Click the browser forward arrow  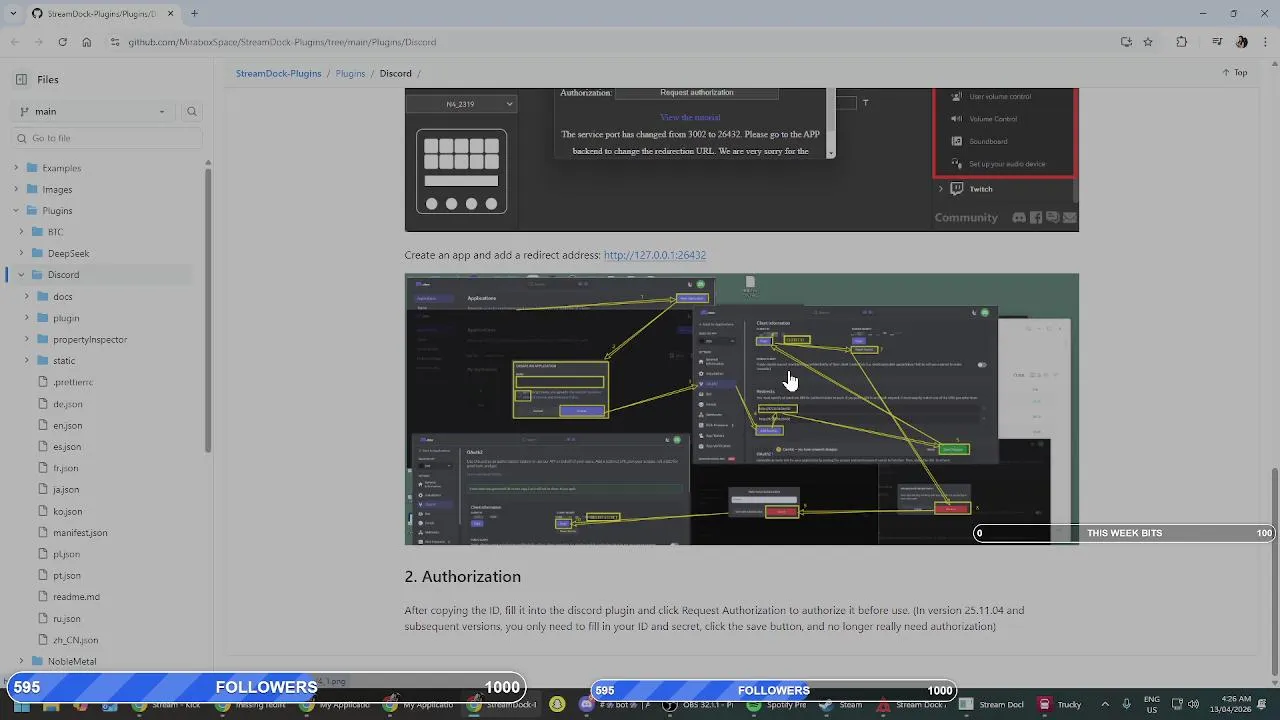[38, 42]
